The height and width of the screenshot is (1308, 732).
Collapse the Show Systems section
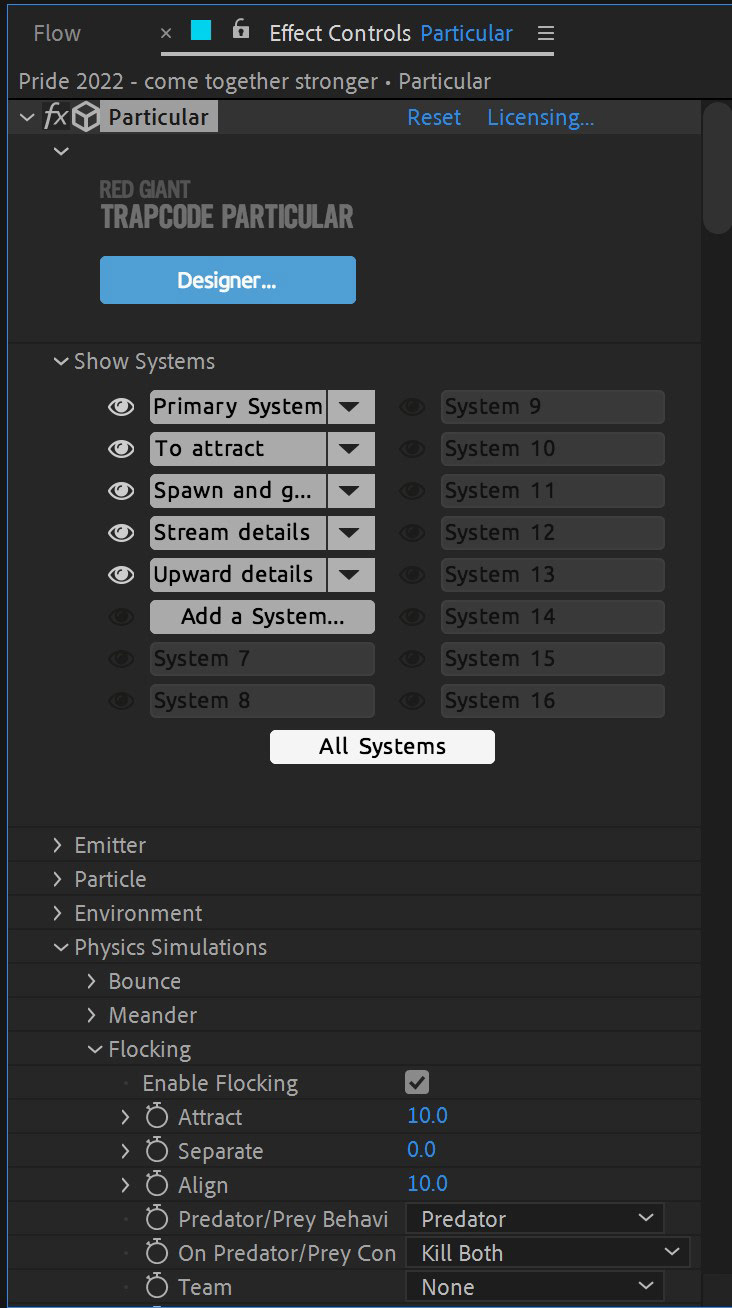tap(61, 362)
